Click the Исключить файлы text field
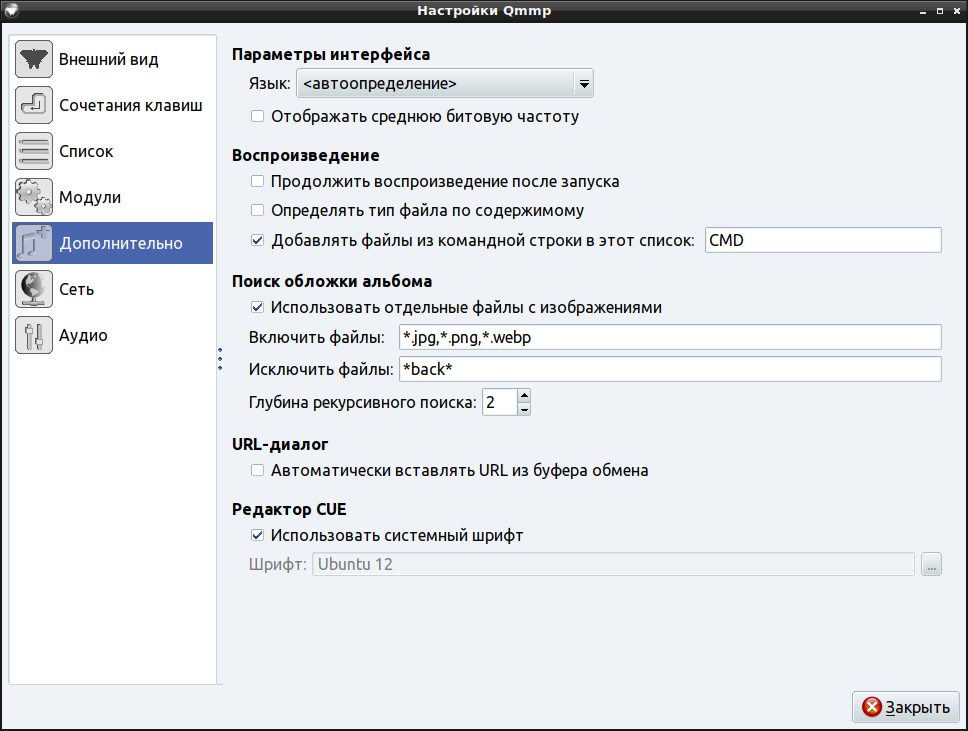The height and width of the screenshot is (731, 968). tap(669, 370)
